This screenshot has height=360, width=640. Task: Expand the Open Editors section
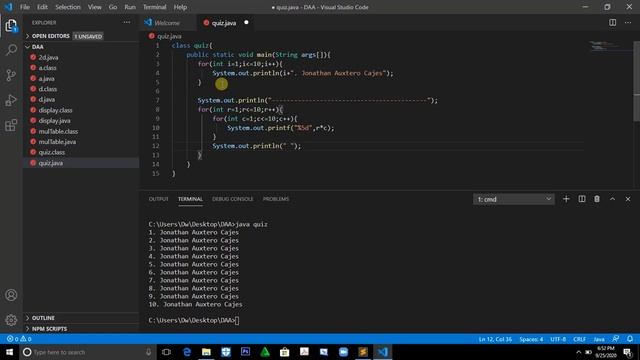[x=51, y=36]
